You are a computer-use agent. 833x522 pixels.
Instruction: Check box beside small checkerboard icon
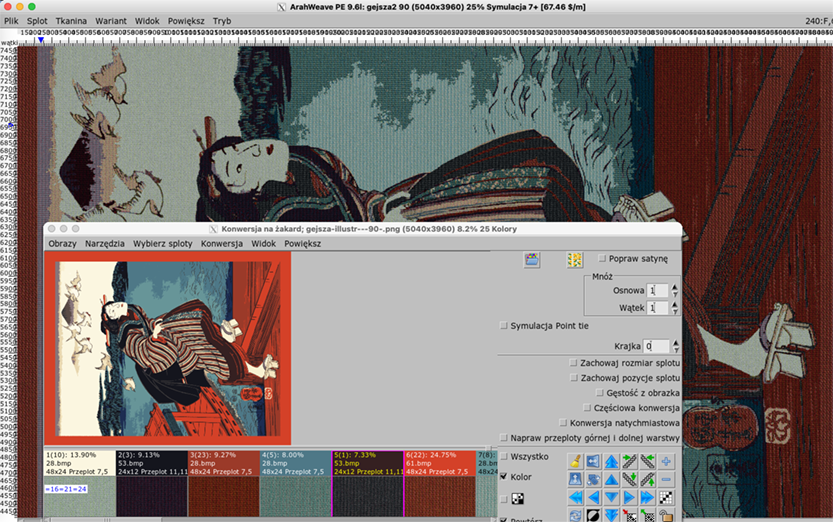504,499
